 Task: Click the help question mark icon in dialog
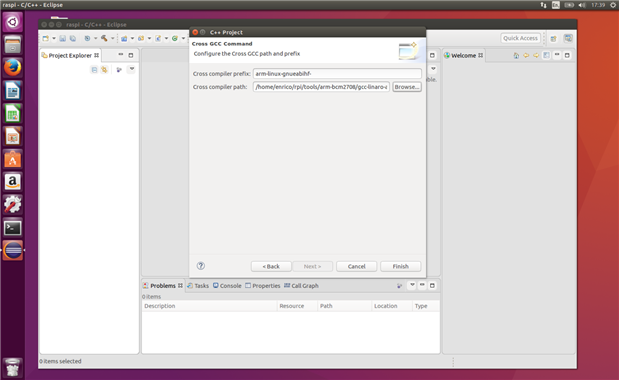[x=201, y=266]
